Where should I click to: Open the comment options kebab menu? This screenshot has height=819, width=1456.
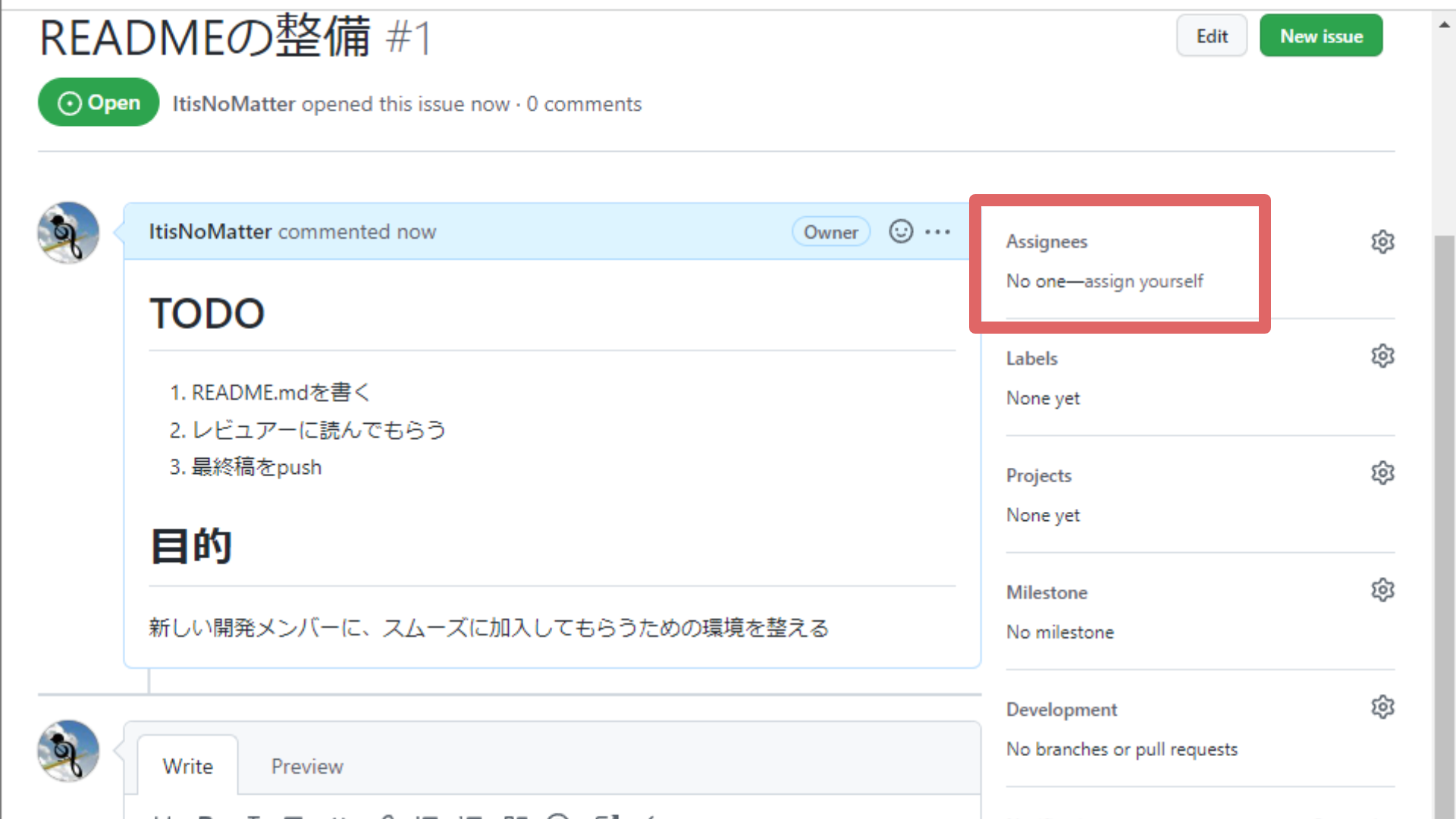point(938,231)
